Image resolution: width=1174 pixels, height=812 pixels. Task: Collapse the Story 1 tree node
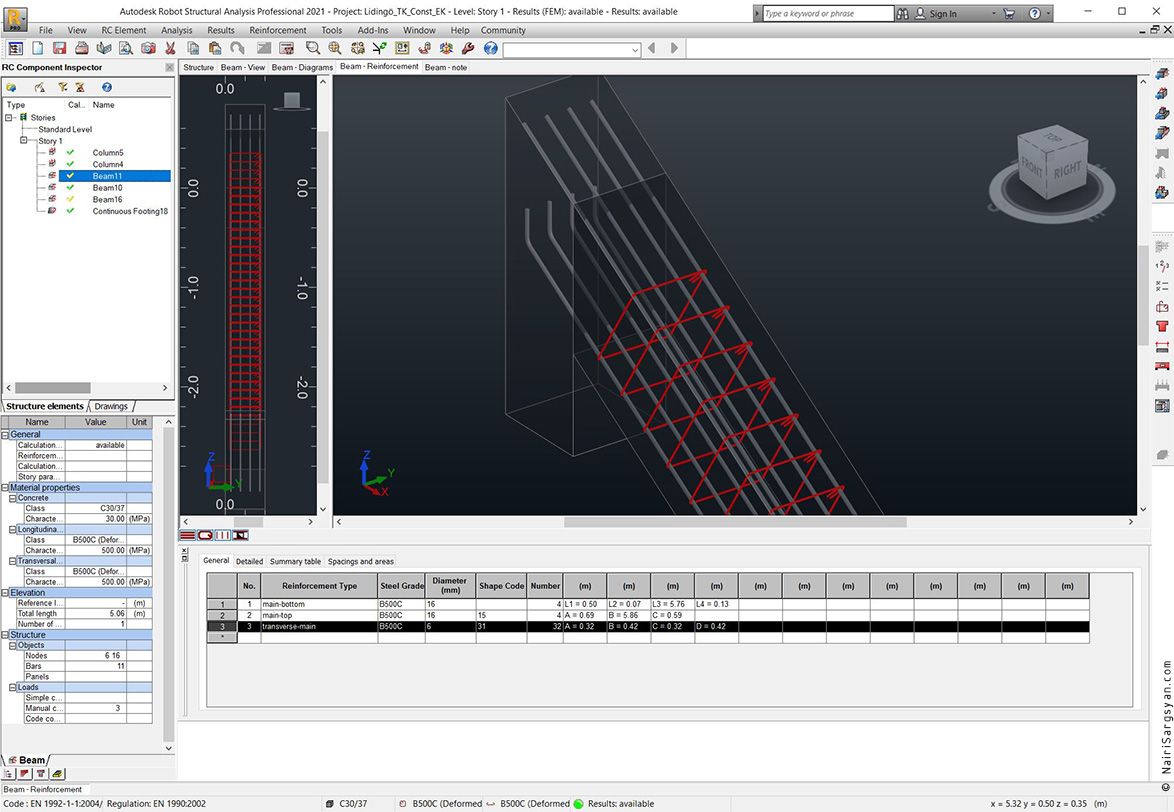(23, 140)
